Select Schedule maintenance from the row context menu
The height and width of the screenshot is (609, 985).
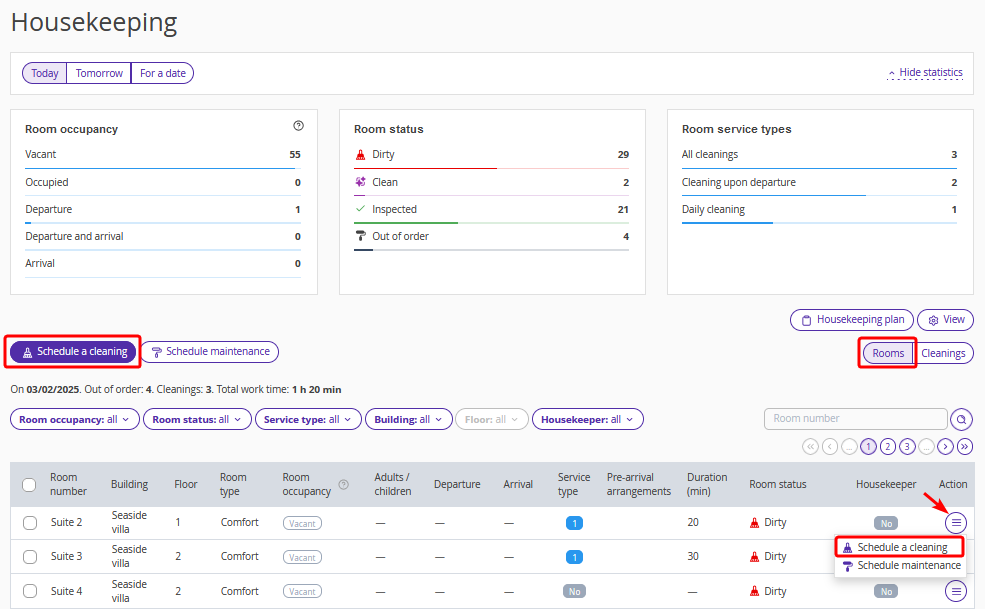point(908,566)
